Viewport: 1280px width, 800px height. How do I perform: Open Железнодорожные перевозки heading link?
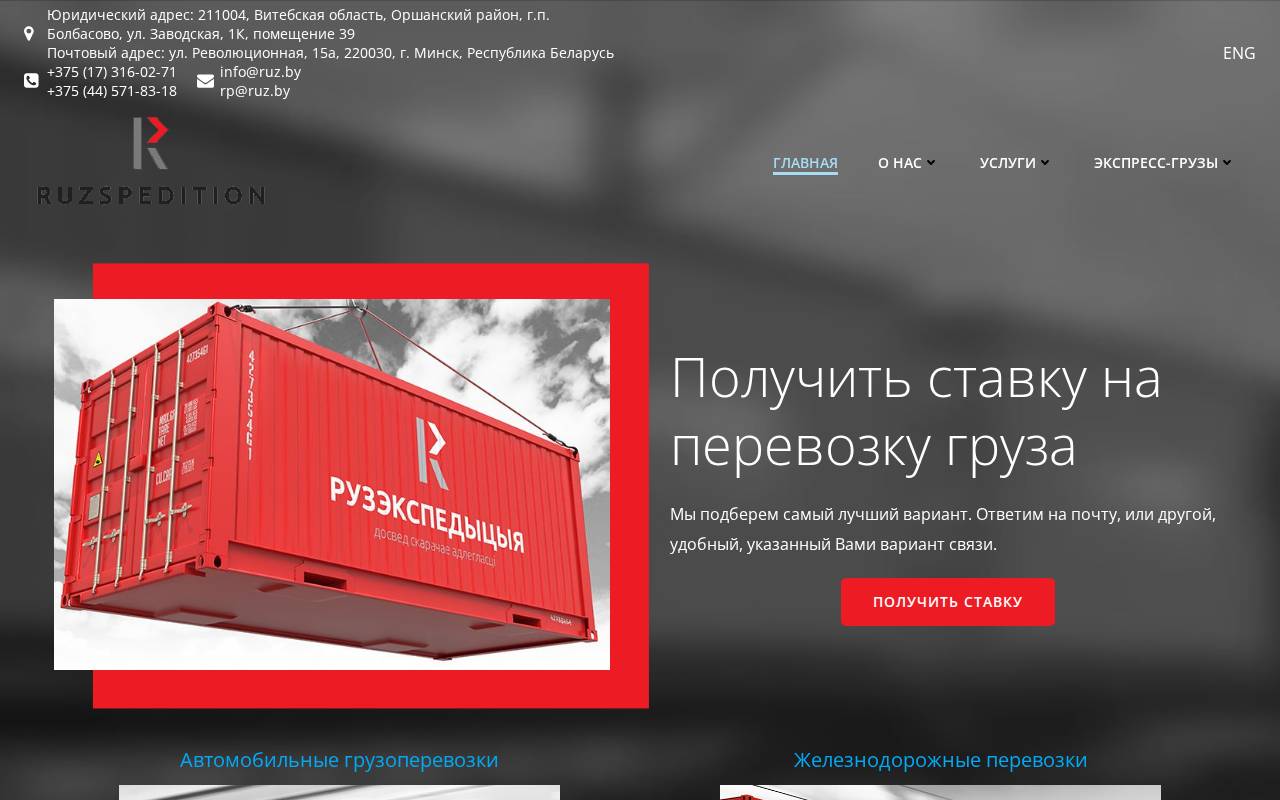tap(940, 760)
